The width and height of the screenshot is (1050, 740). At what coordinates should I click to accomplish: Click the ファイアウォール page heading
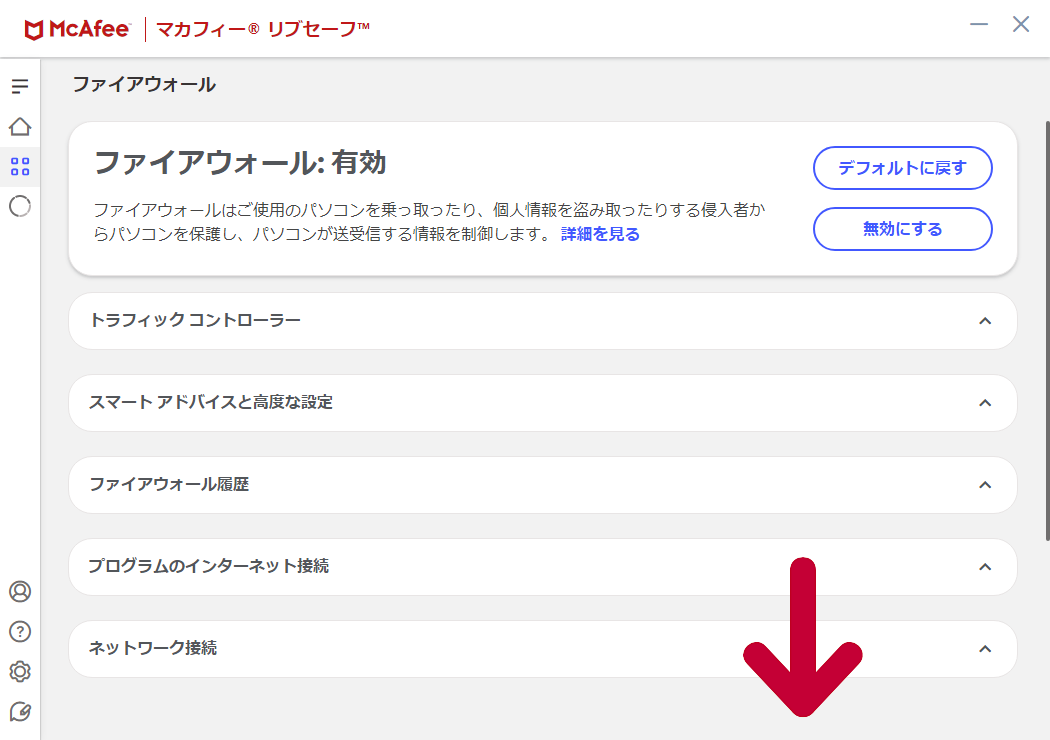144,85
